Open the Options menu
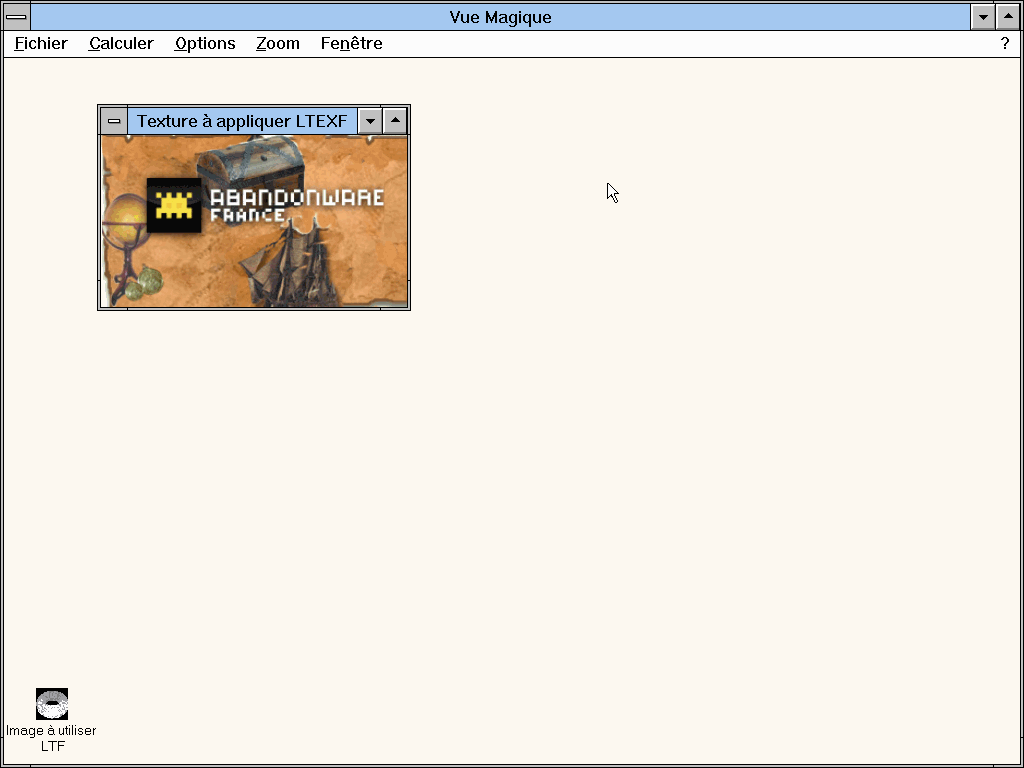Image resolution: width=1024 pixels, height=768 pixels. point(205,44)
